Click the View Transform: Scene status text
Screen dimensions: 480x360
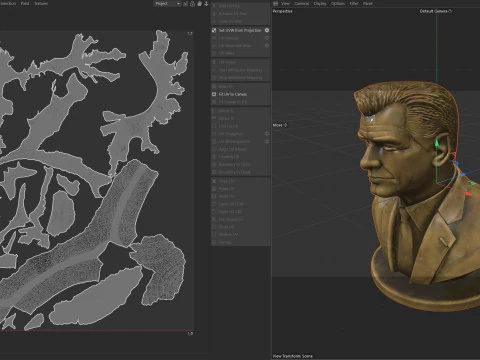click(293, 356)
